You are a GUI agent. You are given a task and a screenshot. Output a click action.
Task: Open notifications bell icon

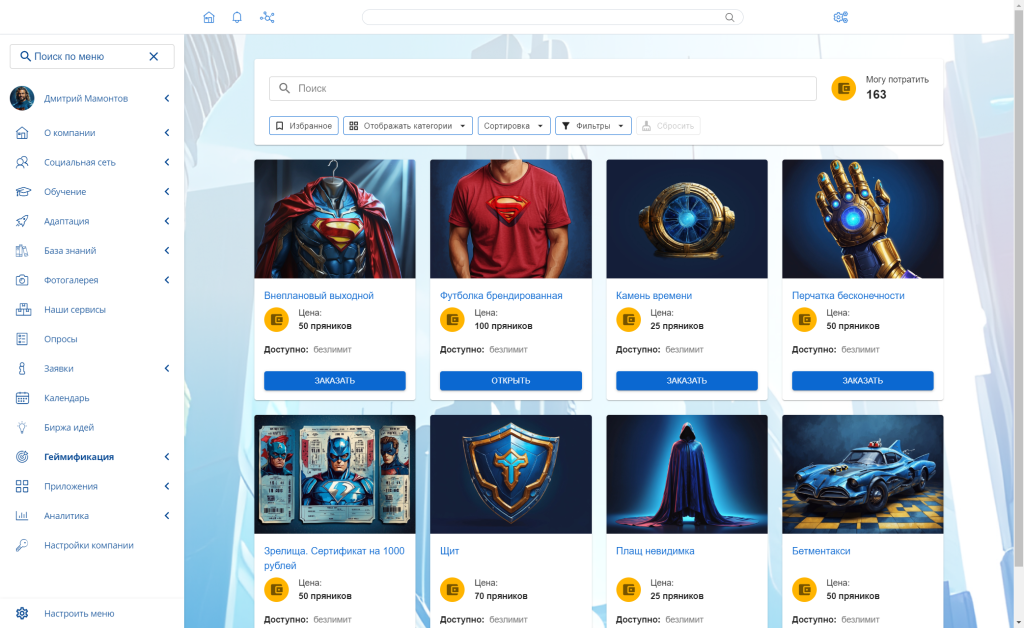237,17
